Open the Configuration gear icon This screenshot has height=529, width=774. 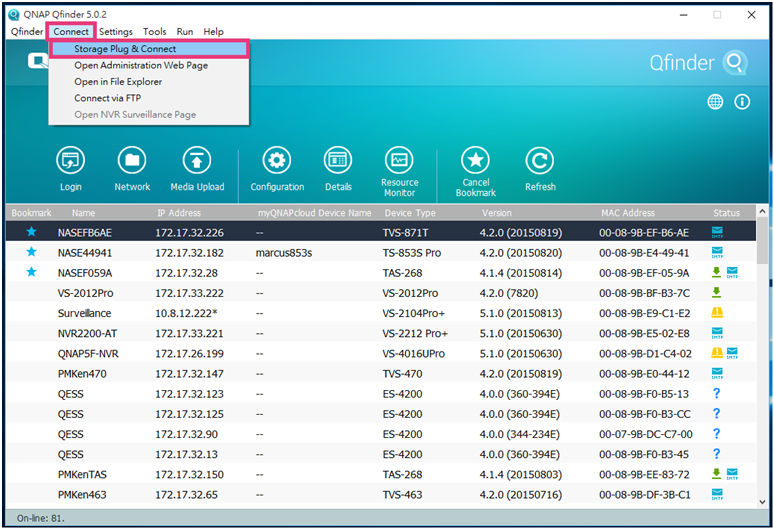277,161
